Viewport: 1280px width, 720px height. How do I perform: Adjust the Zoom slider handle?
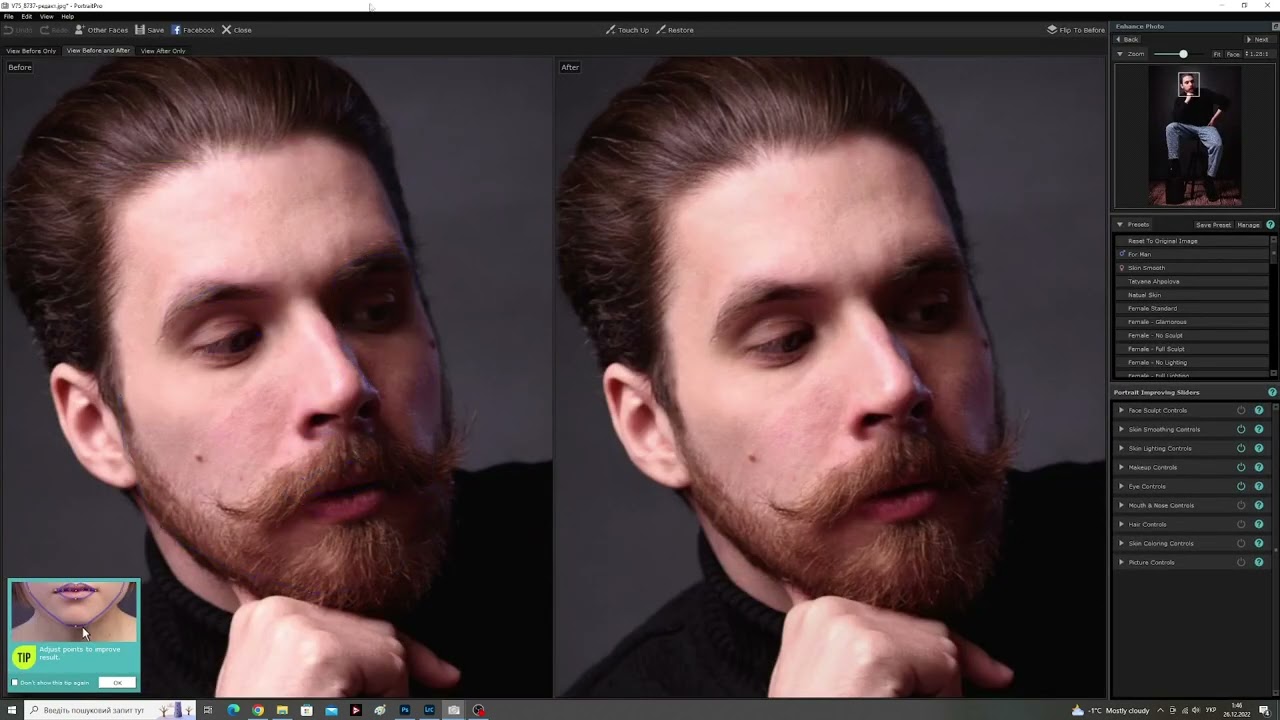tap(1183, 54)
